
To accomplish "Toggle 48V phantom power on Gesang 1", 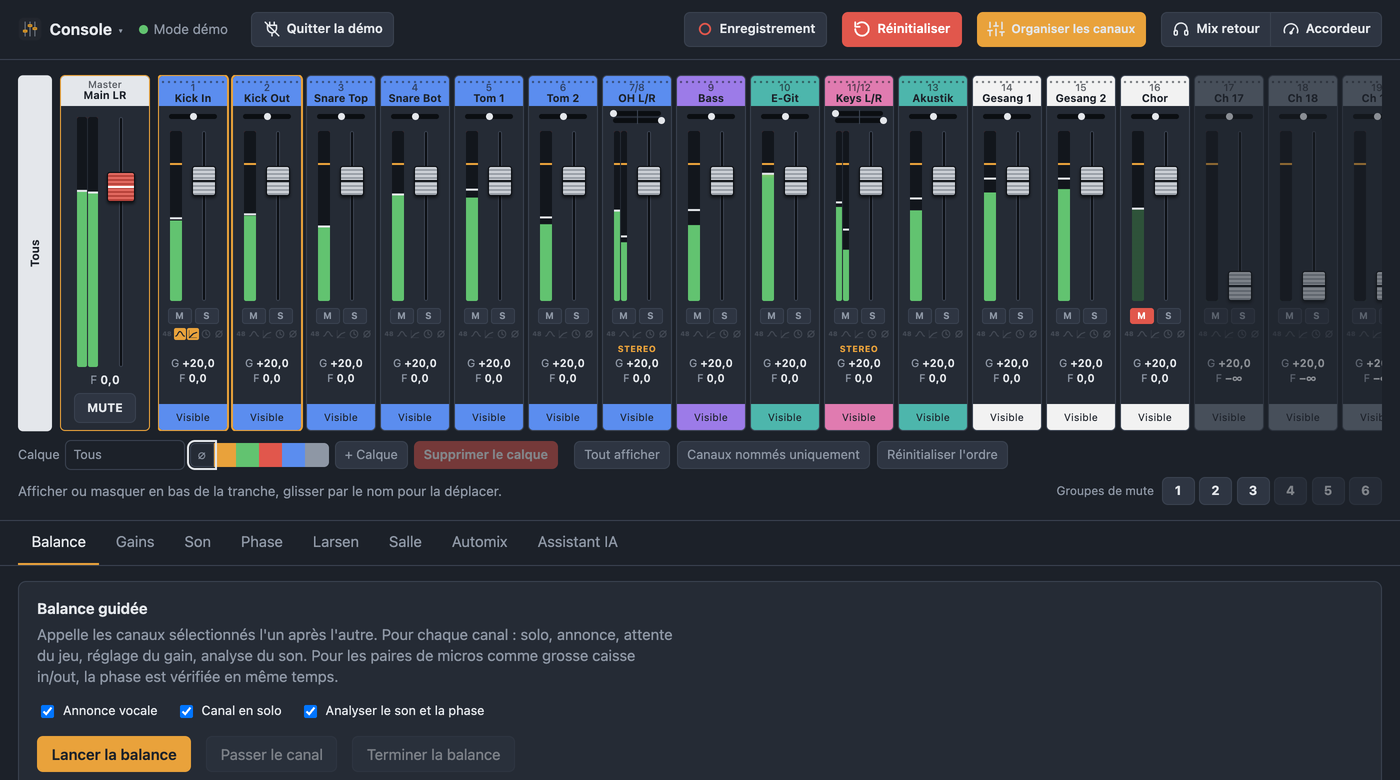I will click(x=982, y=334).
